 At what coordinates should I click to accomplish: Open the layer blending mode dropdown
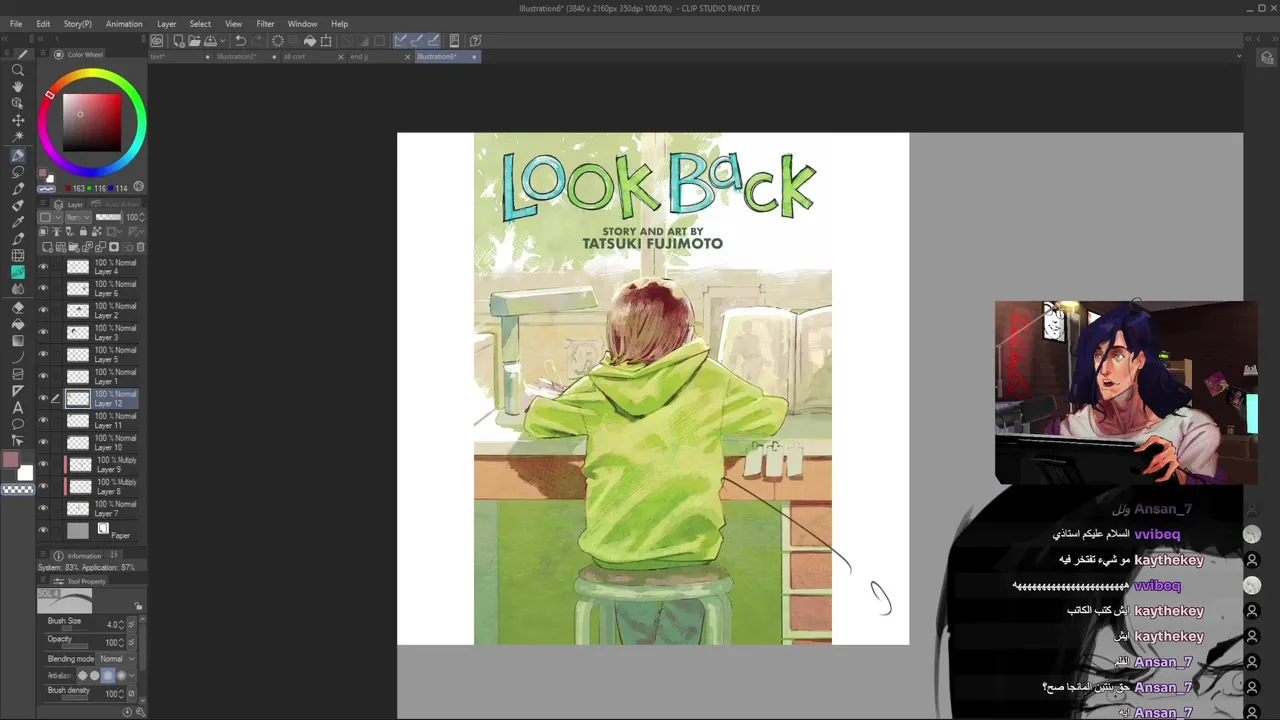[x=78, y=217]
